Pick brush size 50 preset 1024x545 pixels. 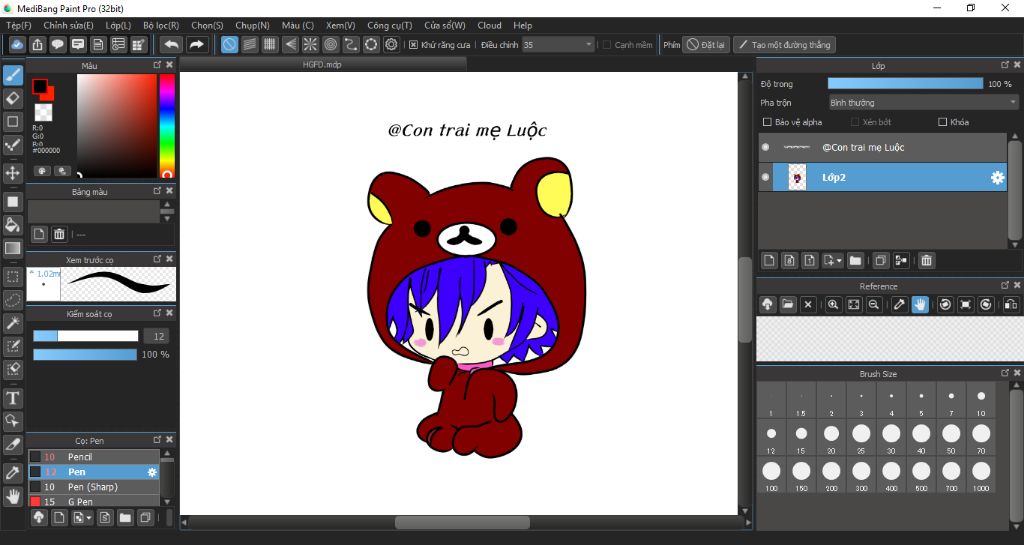tap(951, 437)
